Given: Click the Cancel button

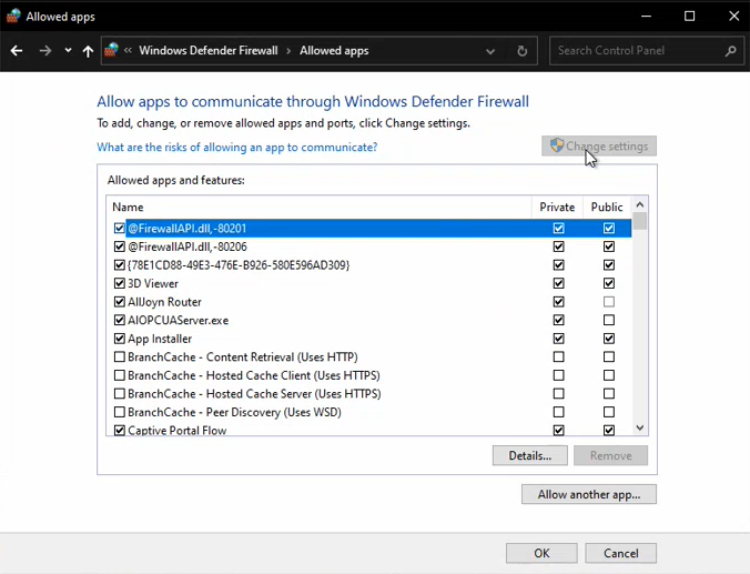Looking at the screenshot, I should click(620, 553).
